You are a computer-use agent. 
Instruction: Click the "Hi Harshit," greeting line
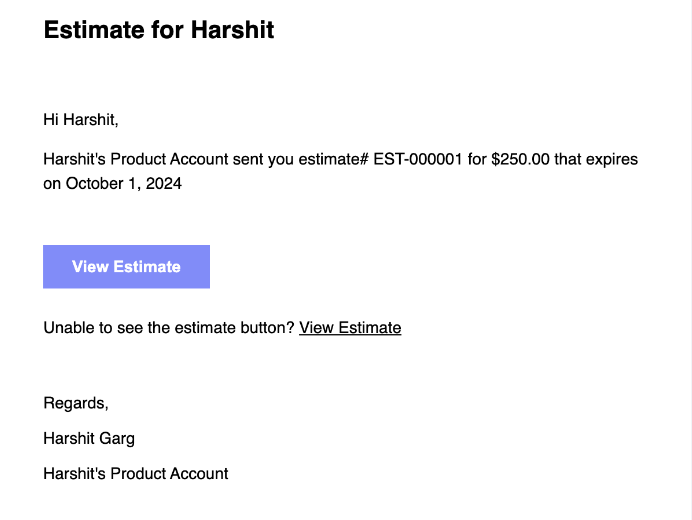click(x=81, y=121)
